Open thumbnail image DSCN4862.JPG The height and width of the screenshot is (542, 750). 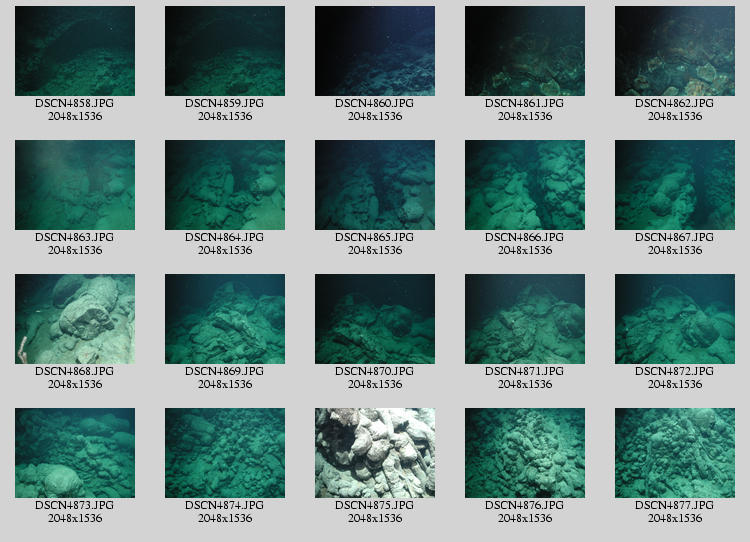pos(675,51)
